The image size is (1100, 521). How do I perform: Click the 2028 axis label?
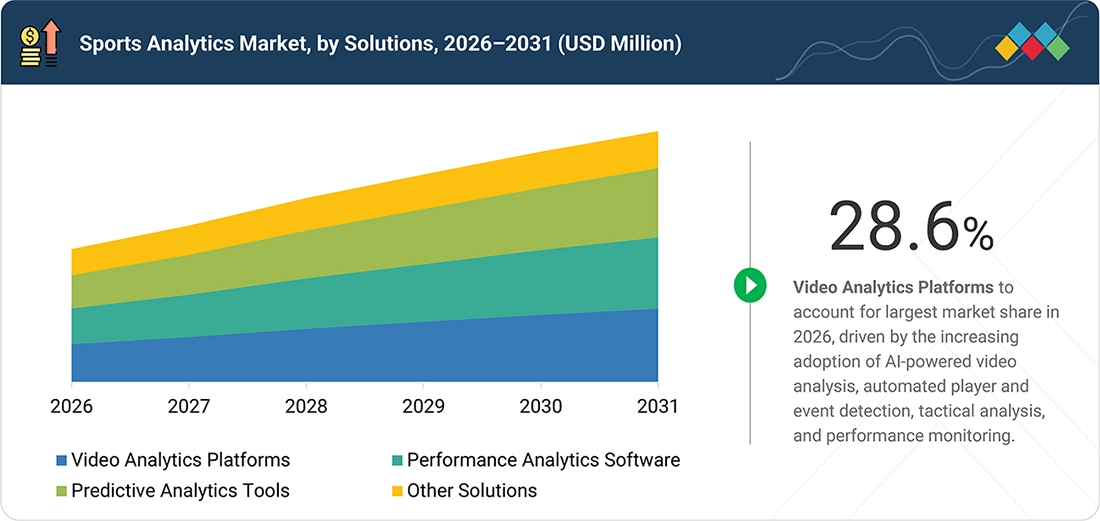click(306, 407)
